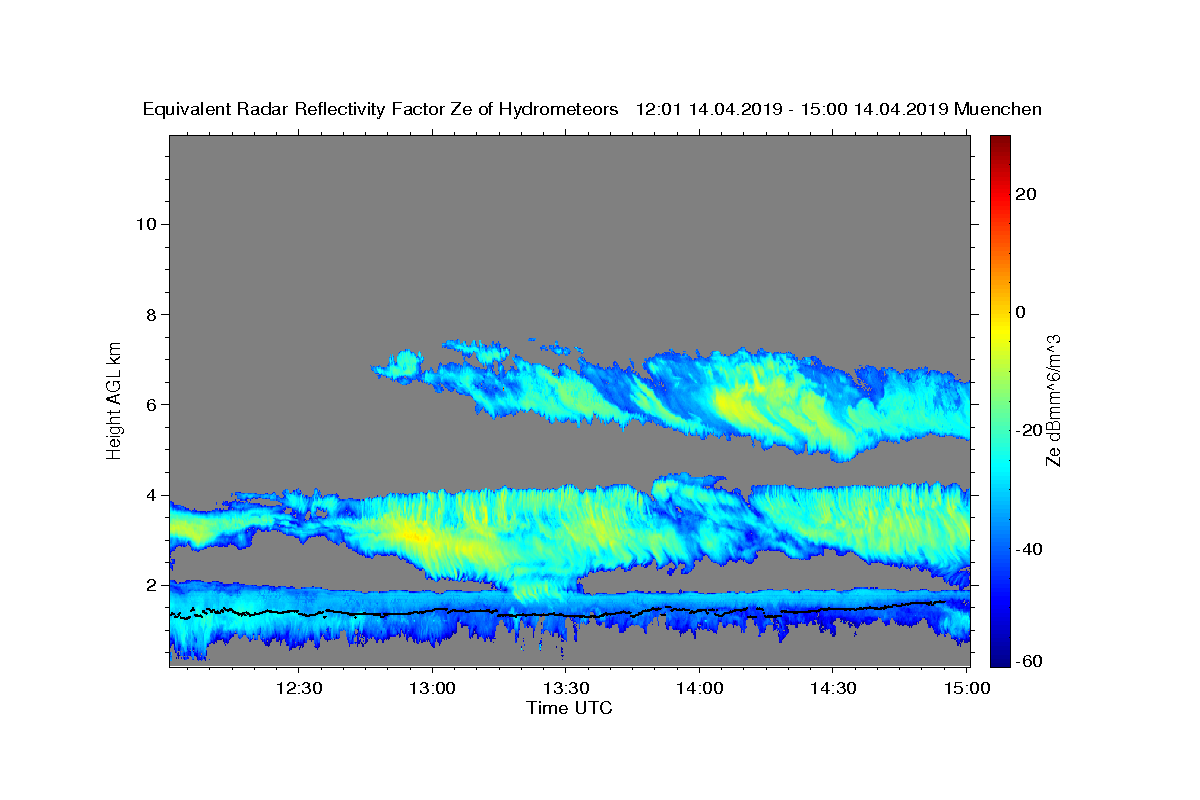The height and width of the screenshot is (800, 1200).
Task: Click the '4' height tick label
Action: click(153, 494)
